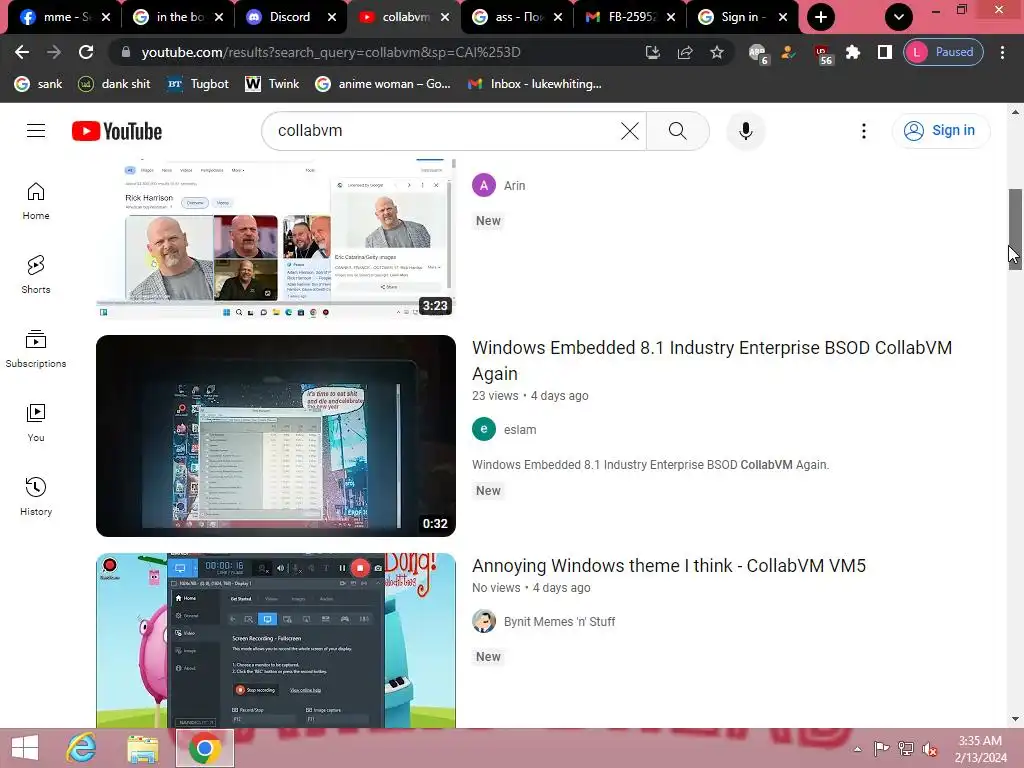Visit the Arin channel

point(515,185)
